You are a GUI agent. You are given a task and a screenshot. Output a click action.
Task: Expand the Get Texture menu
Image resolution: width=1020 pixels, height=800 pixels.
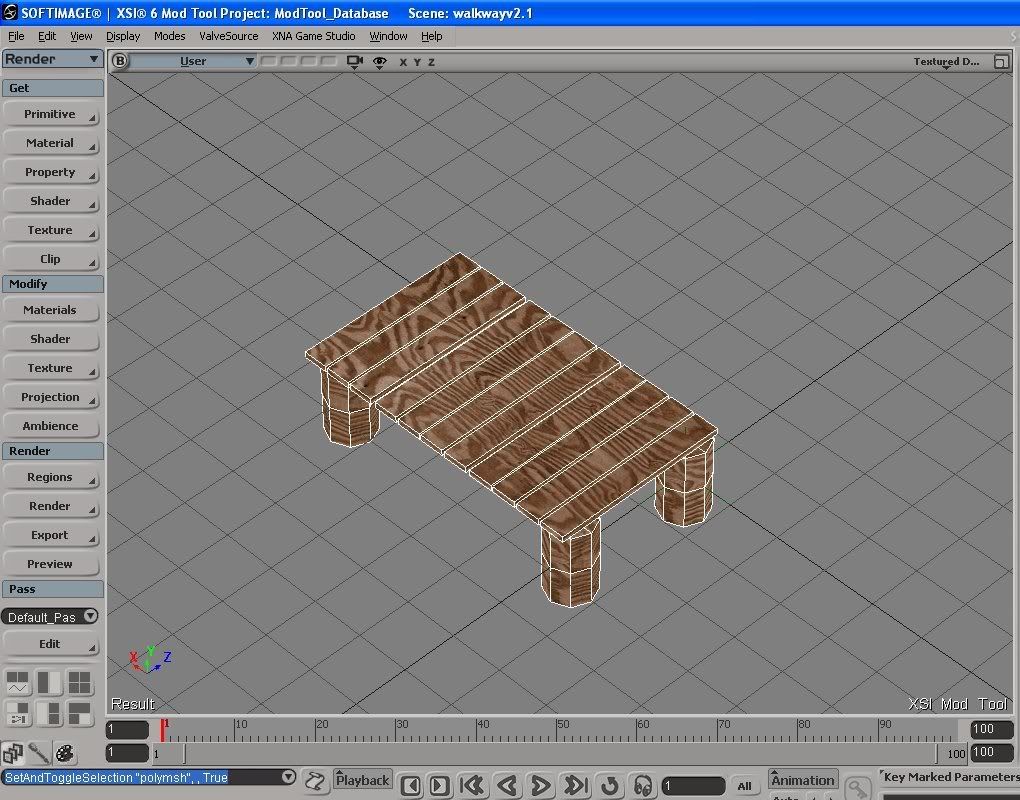coord(51,230)
